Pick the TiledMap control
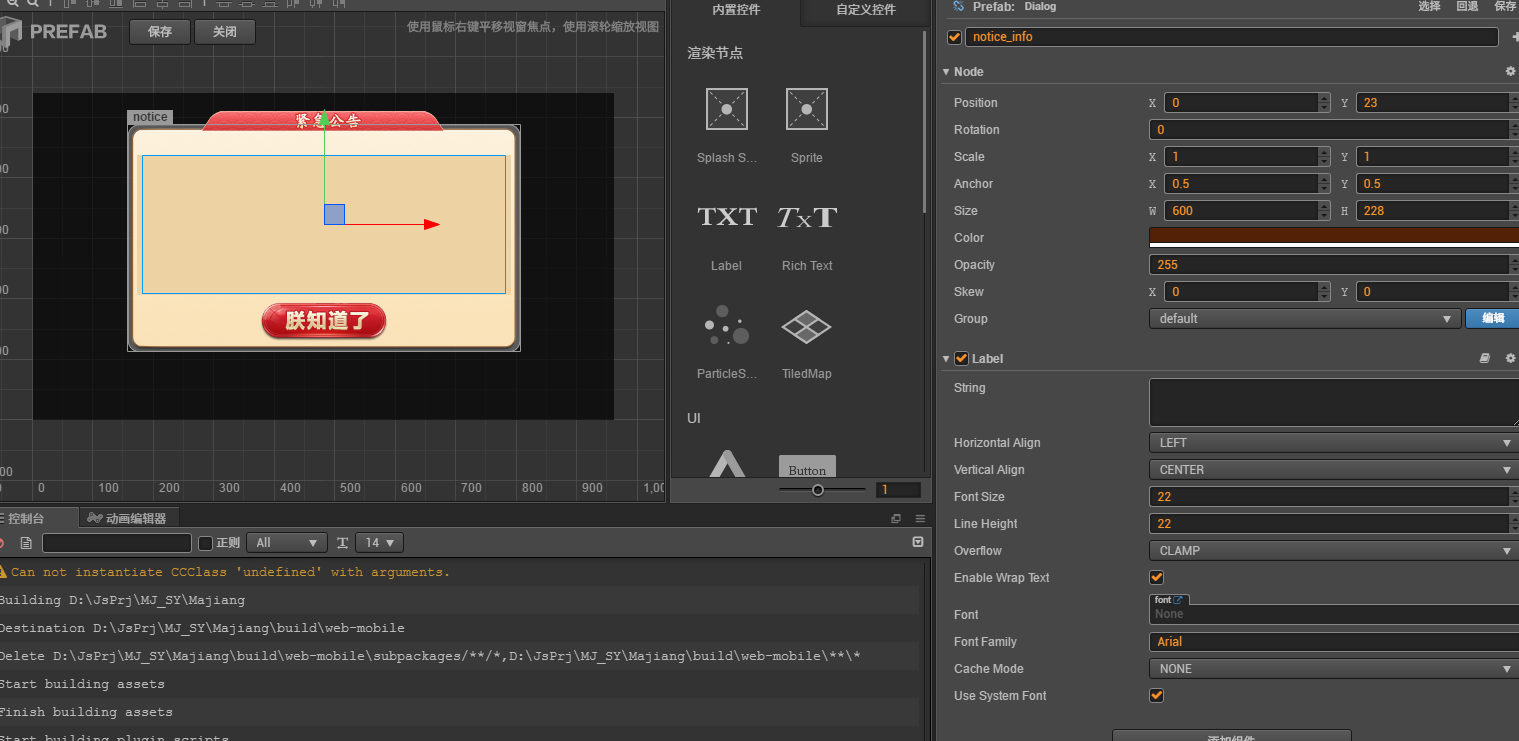1519x741 pixels. pos(806,326)
